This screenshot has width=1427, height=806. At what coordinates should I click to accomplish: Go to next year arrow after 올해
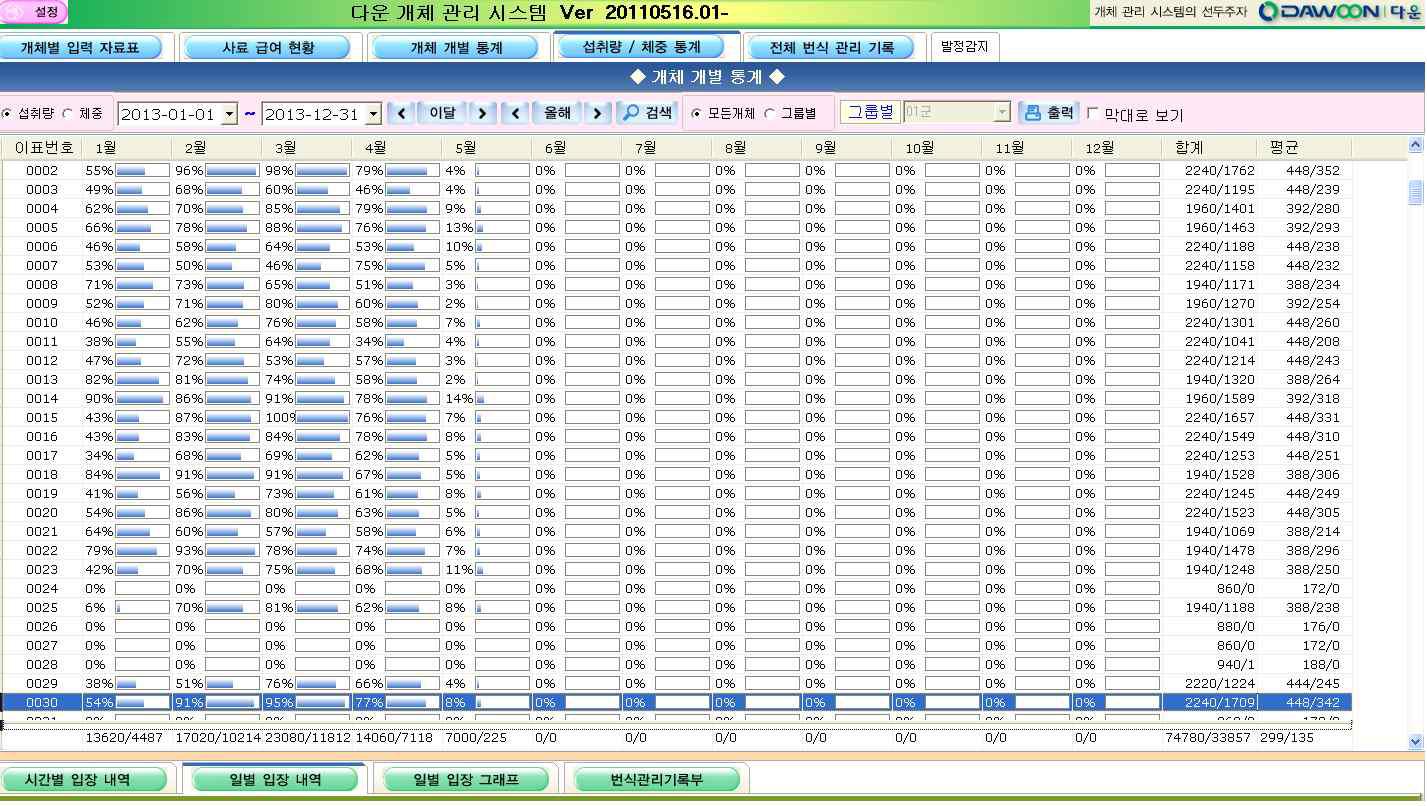(597, 113)
